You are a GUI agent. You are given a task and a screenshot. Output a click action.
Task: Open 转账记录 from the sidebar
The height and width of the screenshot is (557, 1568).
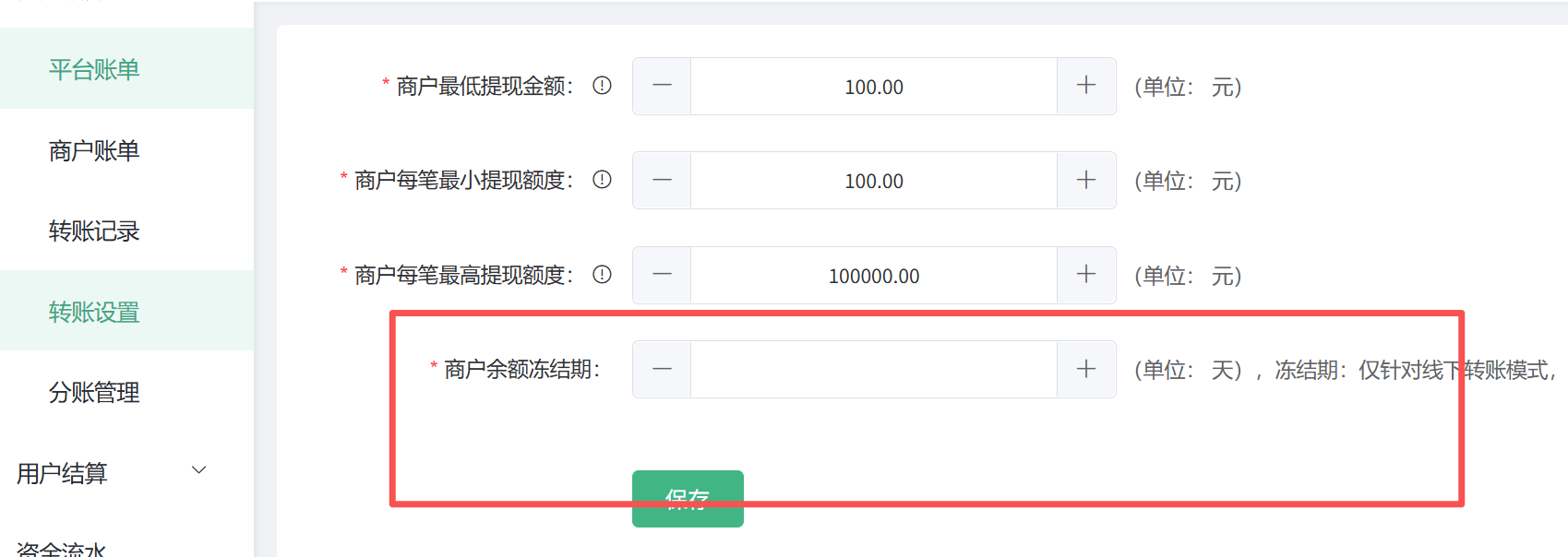tap(94, 231)
